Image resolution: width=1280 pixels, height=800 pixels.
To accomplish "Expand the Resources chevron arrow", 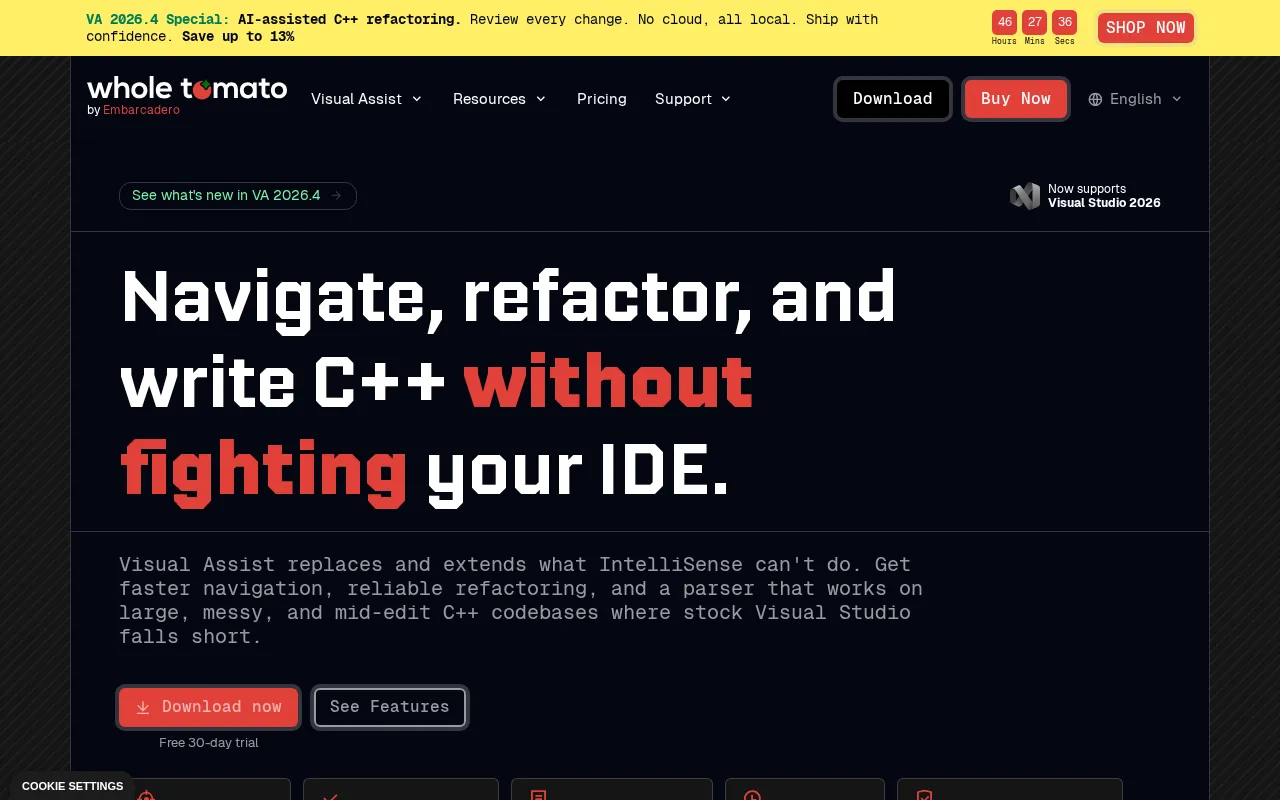I will (541, 99).
